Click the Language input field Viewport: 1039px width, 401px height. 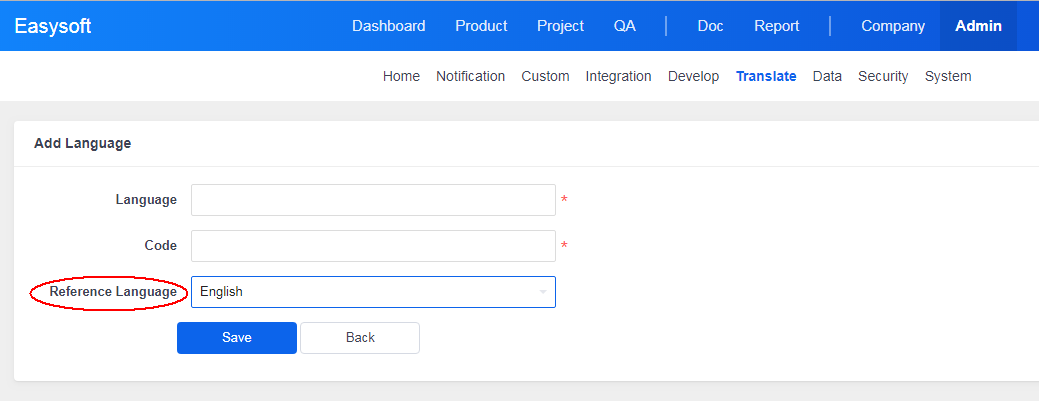[x=372, y=200]
